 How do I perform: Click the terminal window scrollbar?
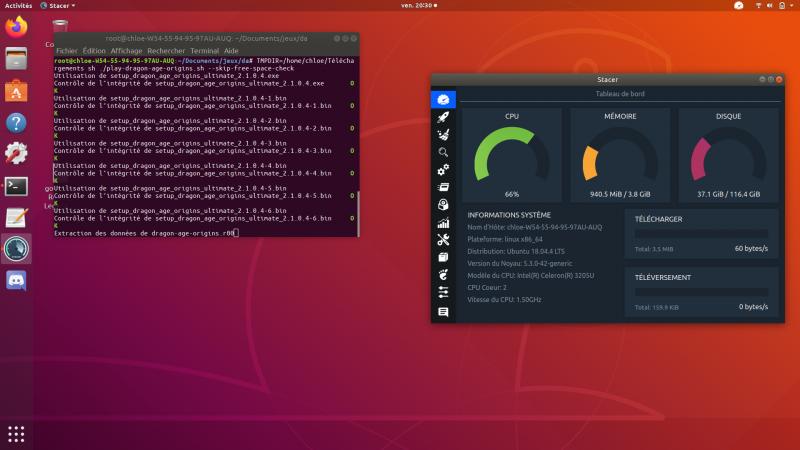[358, 214]
